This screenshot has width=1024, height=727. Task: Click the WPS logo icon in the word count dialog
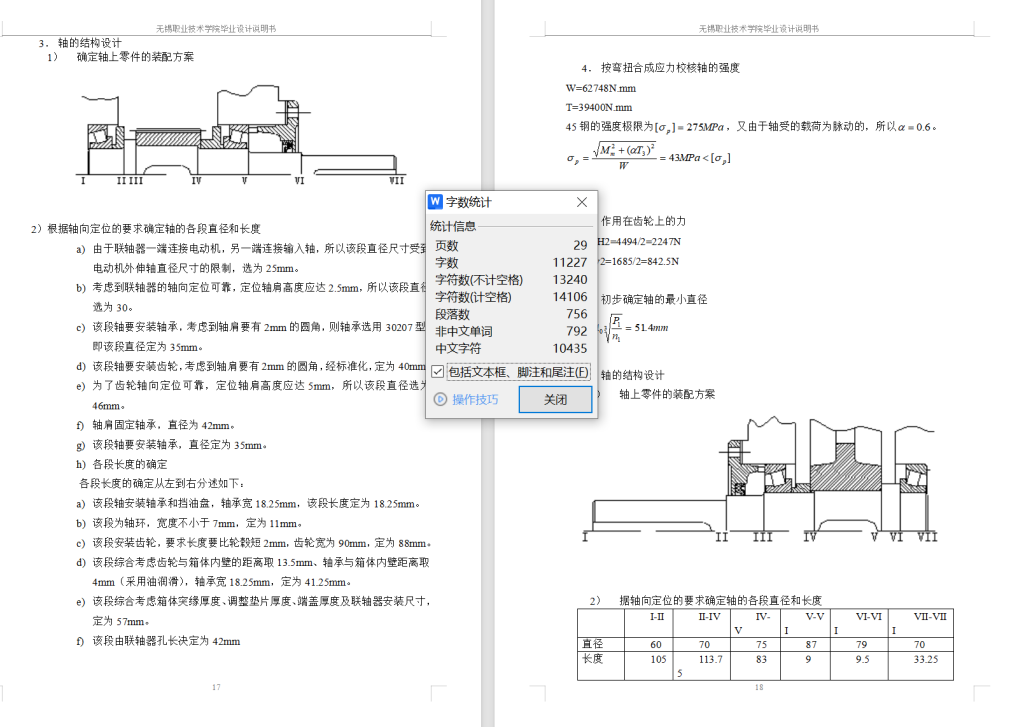(435, 203)
